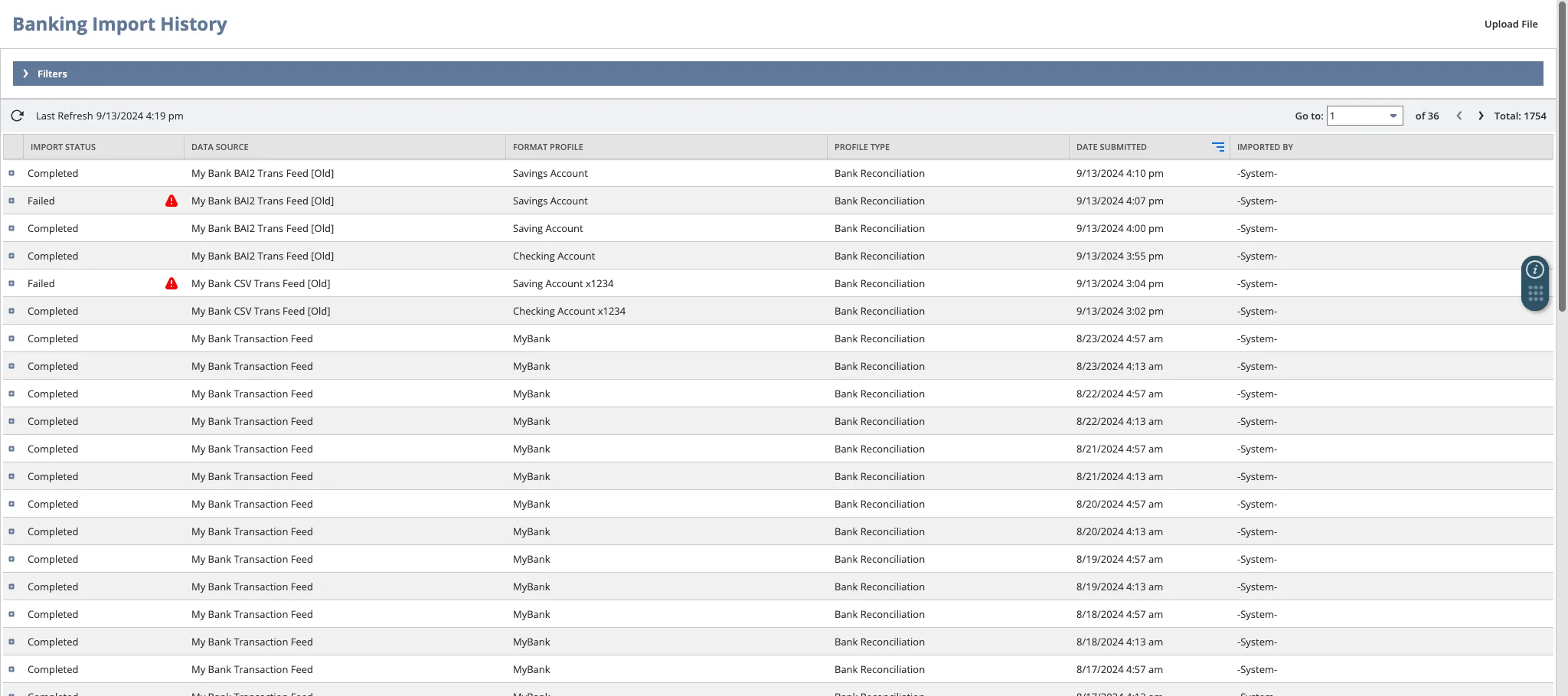This screenshot has height=696, width=1568.
Task: Click the vertical scrollbar thumb
Action: pyautogui.click(x=1562, y=153)
